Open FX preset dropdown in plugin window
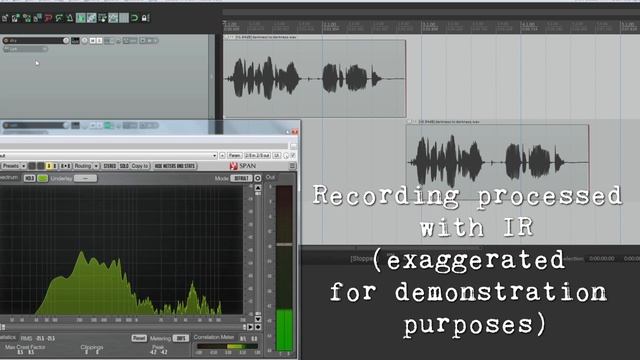Image resolution: width=640 pixels, height=360 pixels. (x=215, y=156)
